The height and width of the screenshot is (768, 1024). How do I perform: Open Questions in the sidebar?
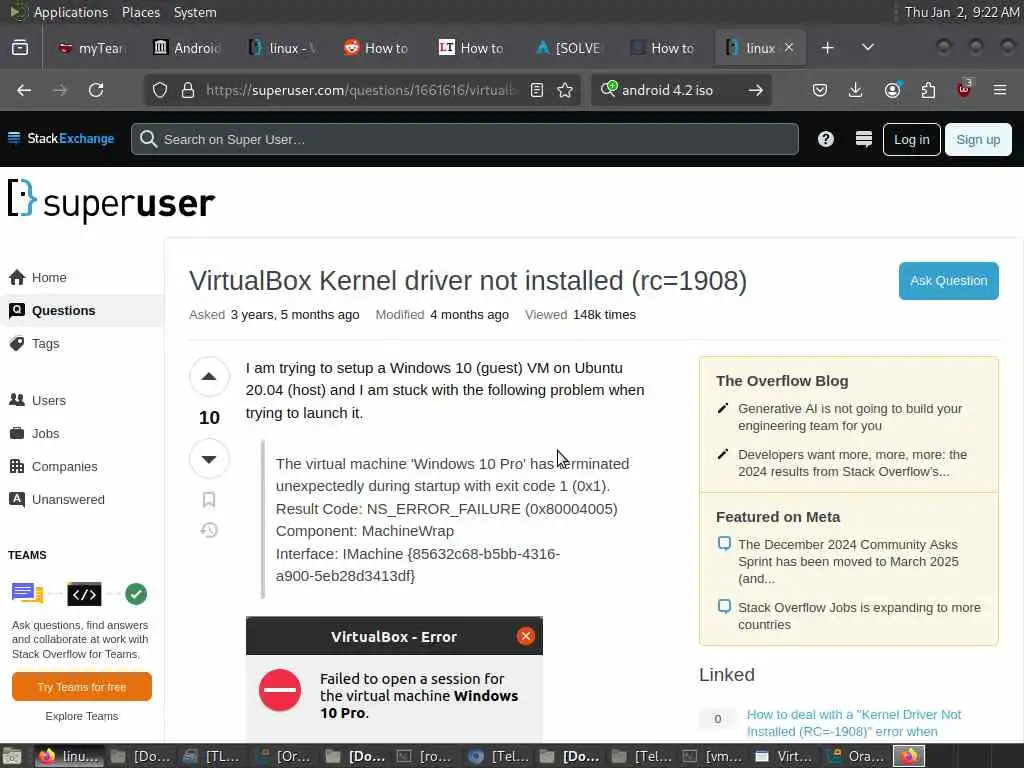[82, 310]
